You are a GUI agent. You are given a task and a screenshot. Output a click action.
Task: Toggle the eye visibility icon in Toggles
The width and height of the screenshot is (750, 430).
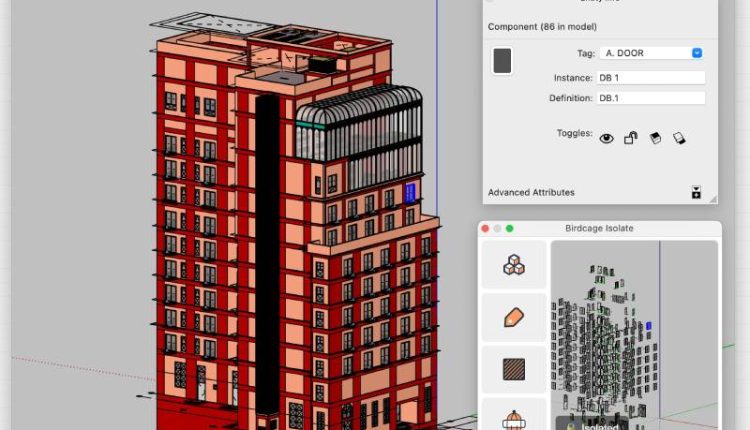tap(606, 139)
